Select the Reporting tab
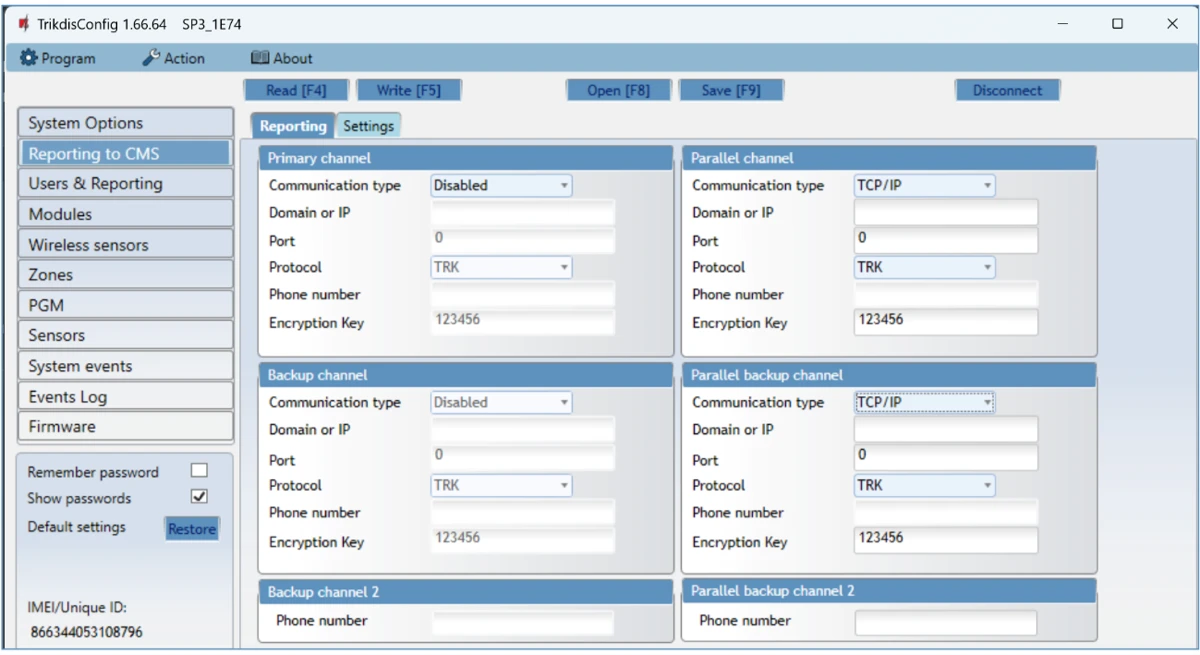 click(293, 126)
